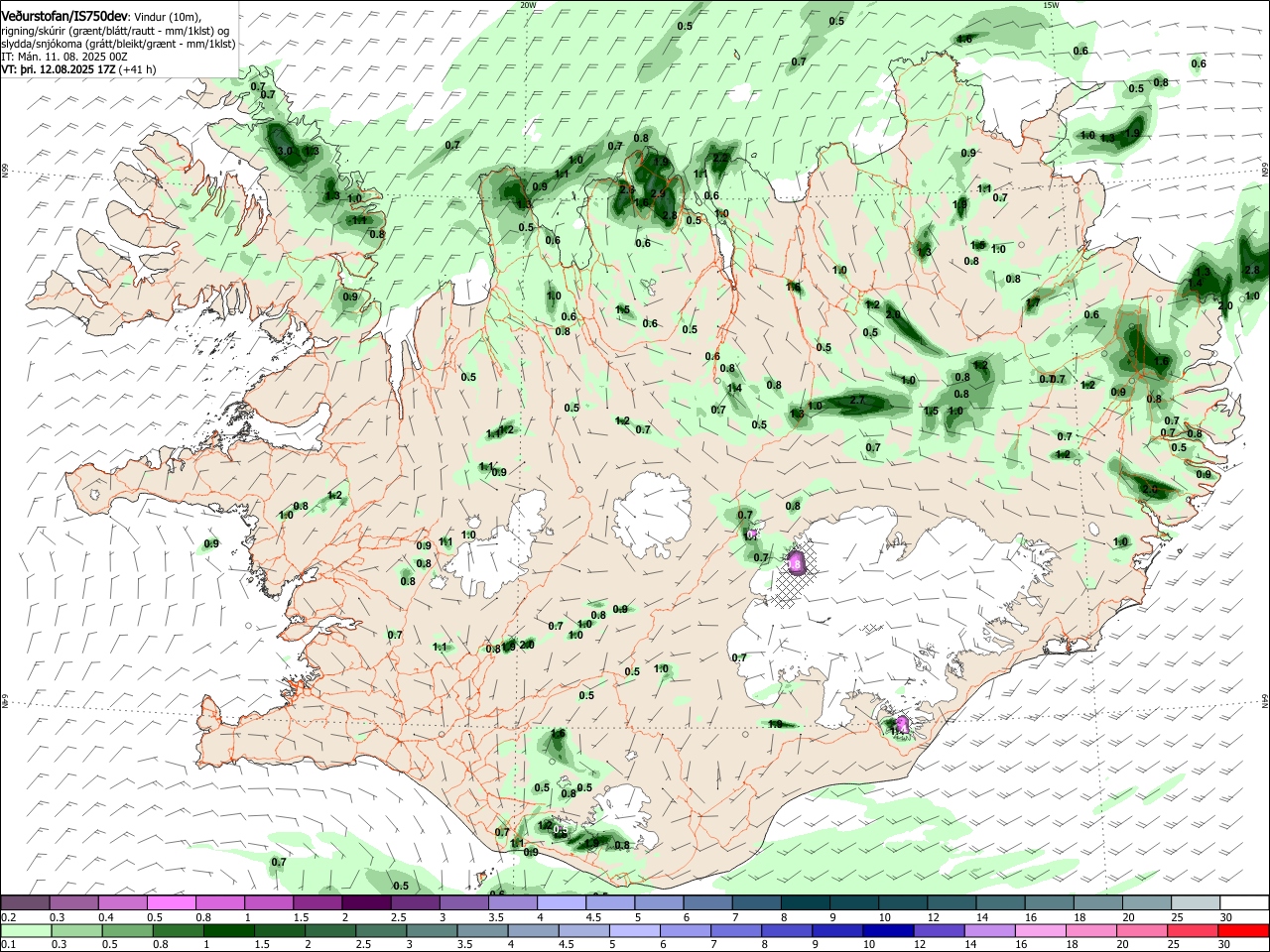Select the "IT: Mán. 11. 08. 2025 00Z" line
Image resolution: width=1270 pixels, height=952 pixels.
click(x=64, y=58)
